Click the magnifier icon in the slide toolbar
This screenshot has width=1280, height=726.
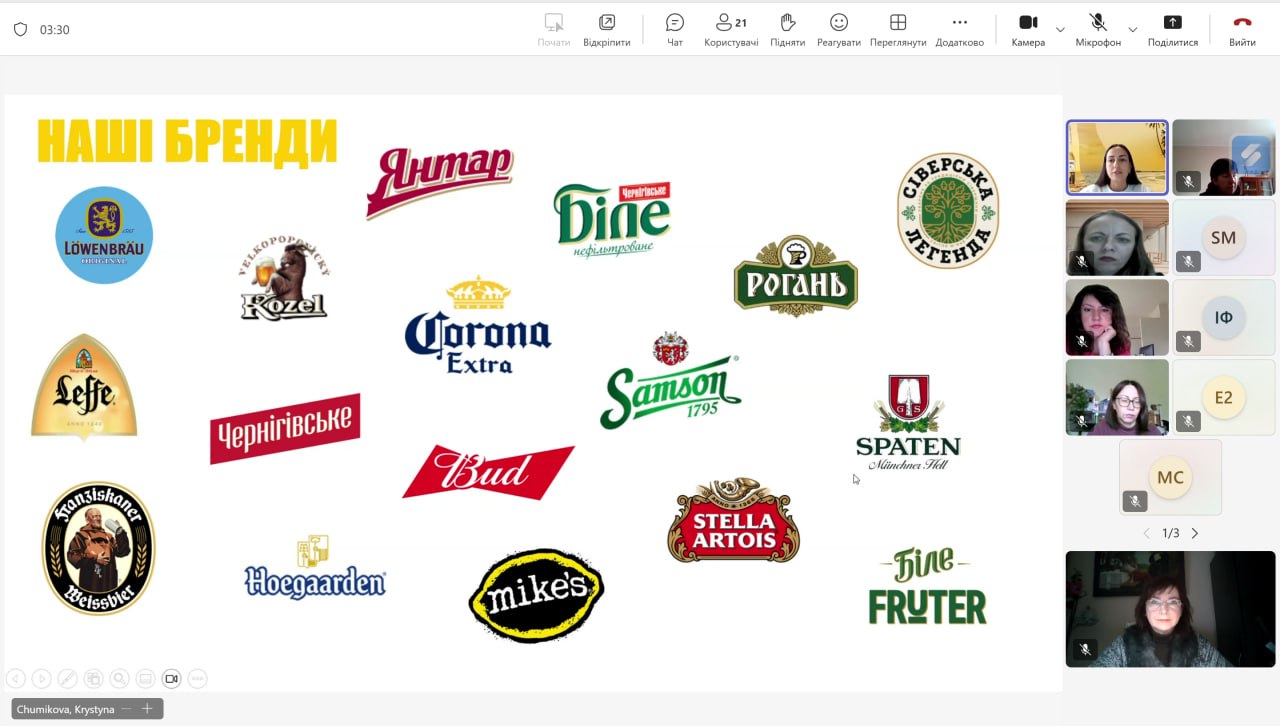click(x=119, y=679)
